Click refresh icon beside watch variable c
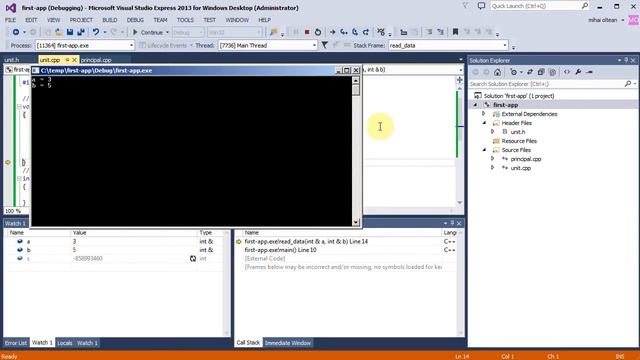 tap(193, 258)
